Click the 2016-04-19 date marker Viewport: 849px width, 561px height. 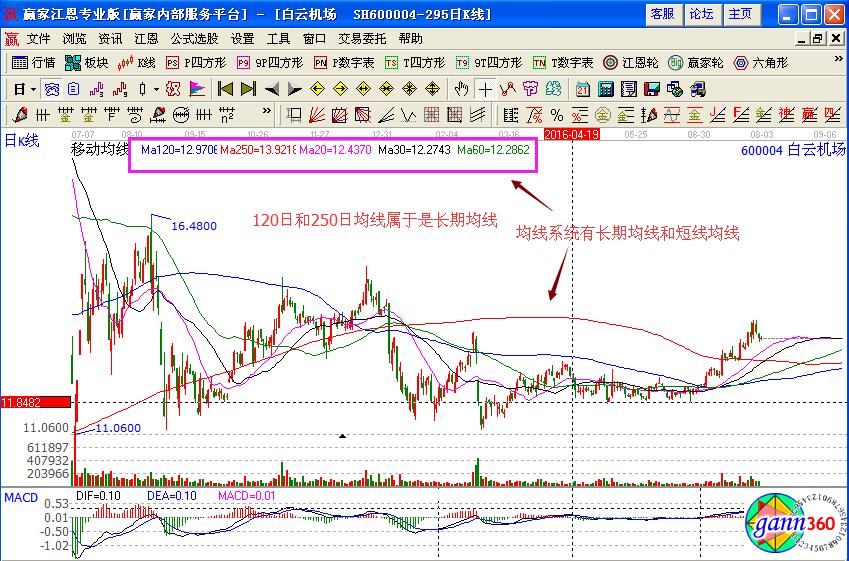click(x=571, y=132)
